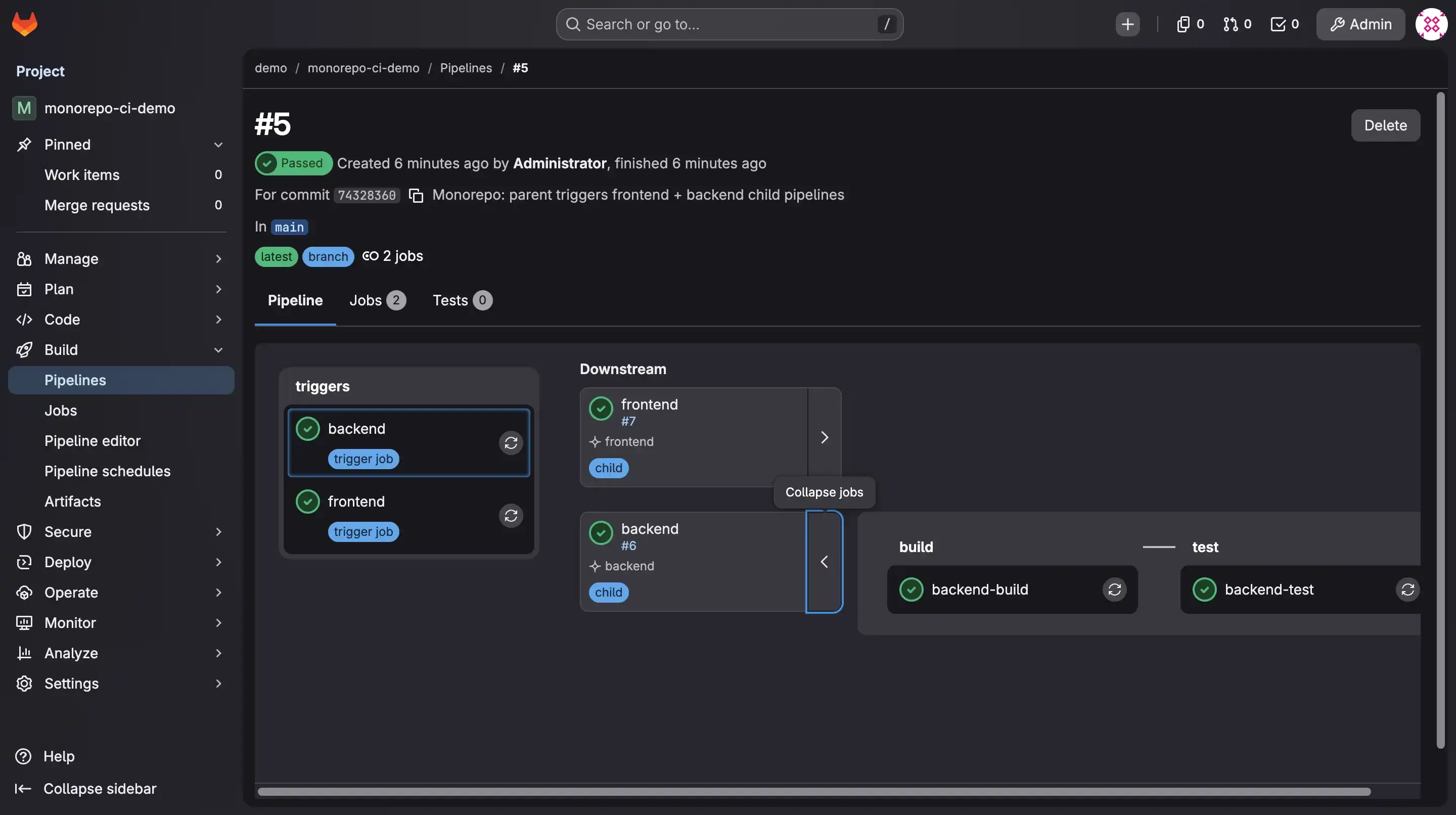Switch to the Pipeline tab
Viewport: 1456px width, 815px height.
[x=295, y=301]
